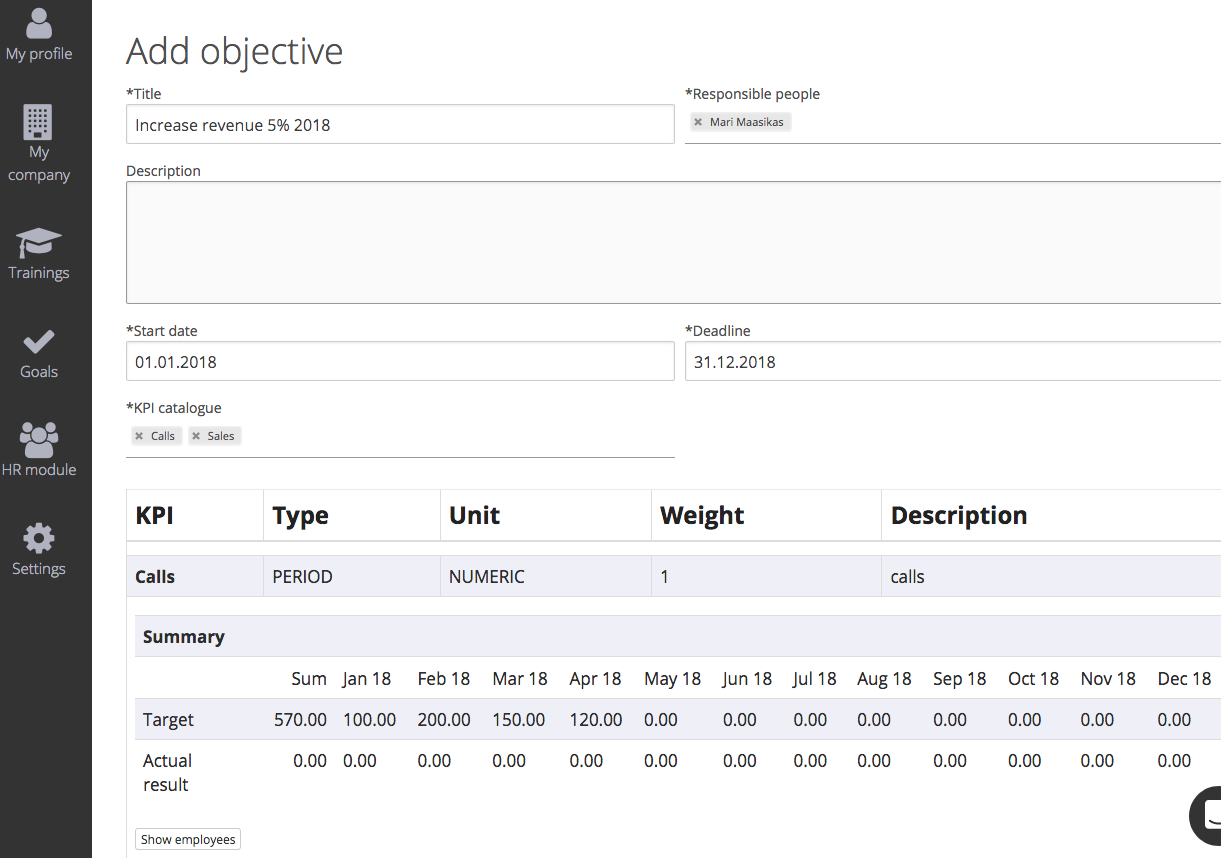This screenshot has height=858, width=1221.
Task: Click Jan 18 target 100.00
Action: click(369, 720)
